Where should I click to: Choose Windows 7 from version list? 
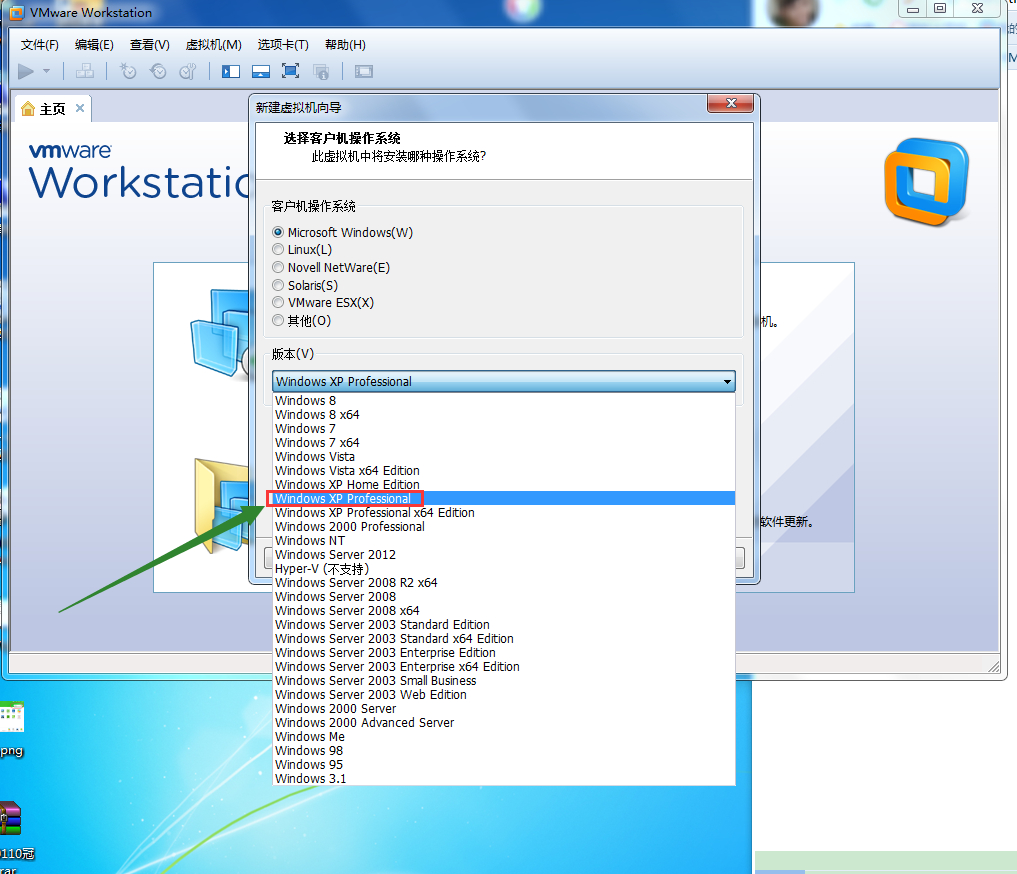[x=503, y=429]
